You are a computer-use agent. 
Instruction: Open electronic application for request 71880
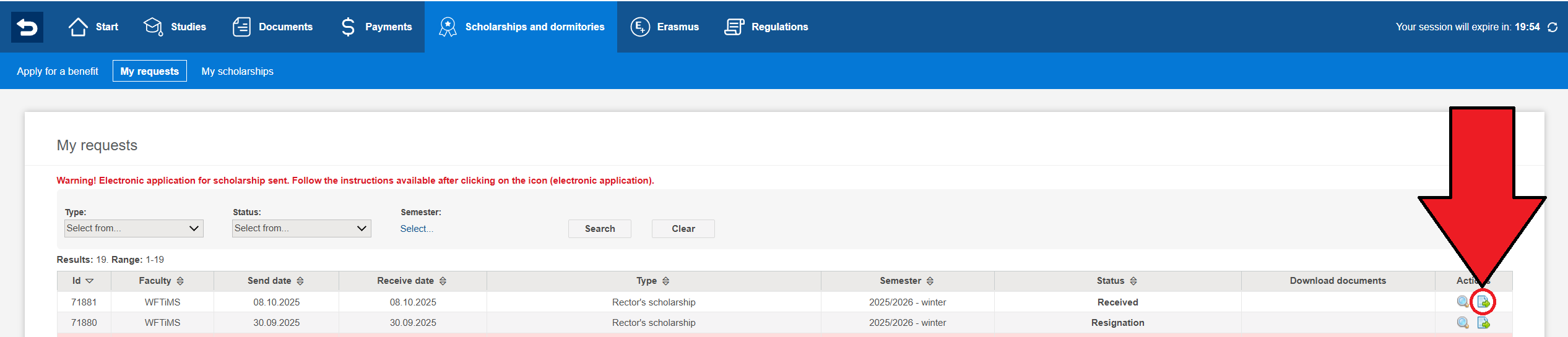[x=1483, y=323]
